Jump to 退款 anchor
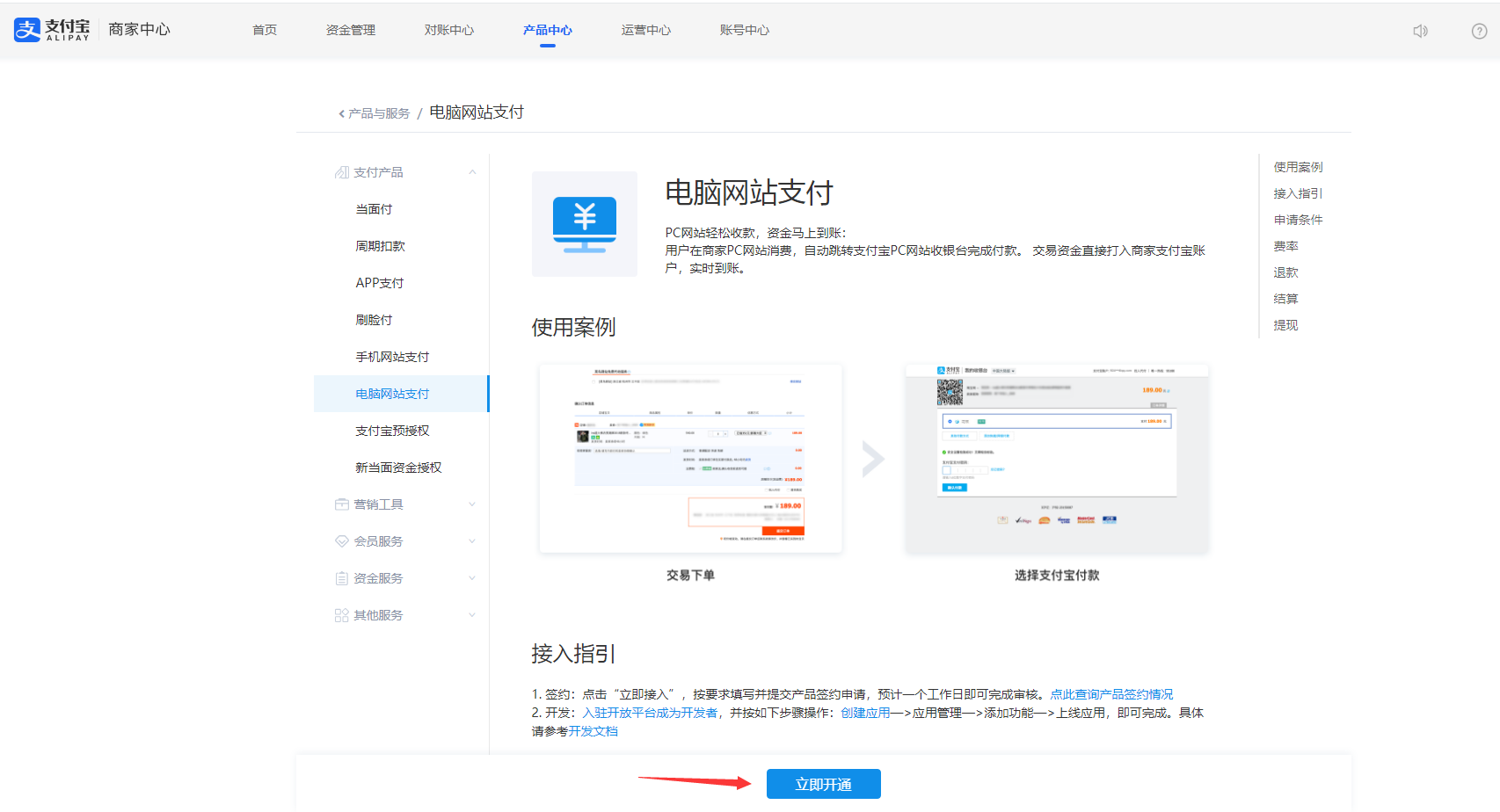Image resolution: width=1500 pixels, height=812 pixels. [1285, 272]
